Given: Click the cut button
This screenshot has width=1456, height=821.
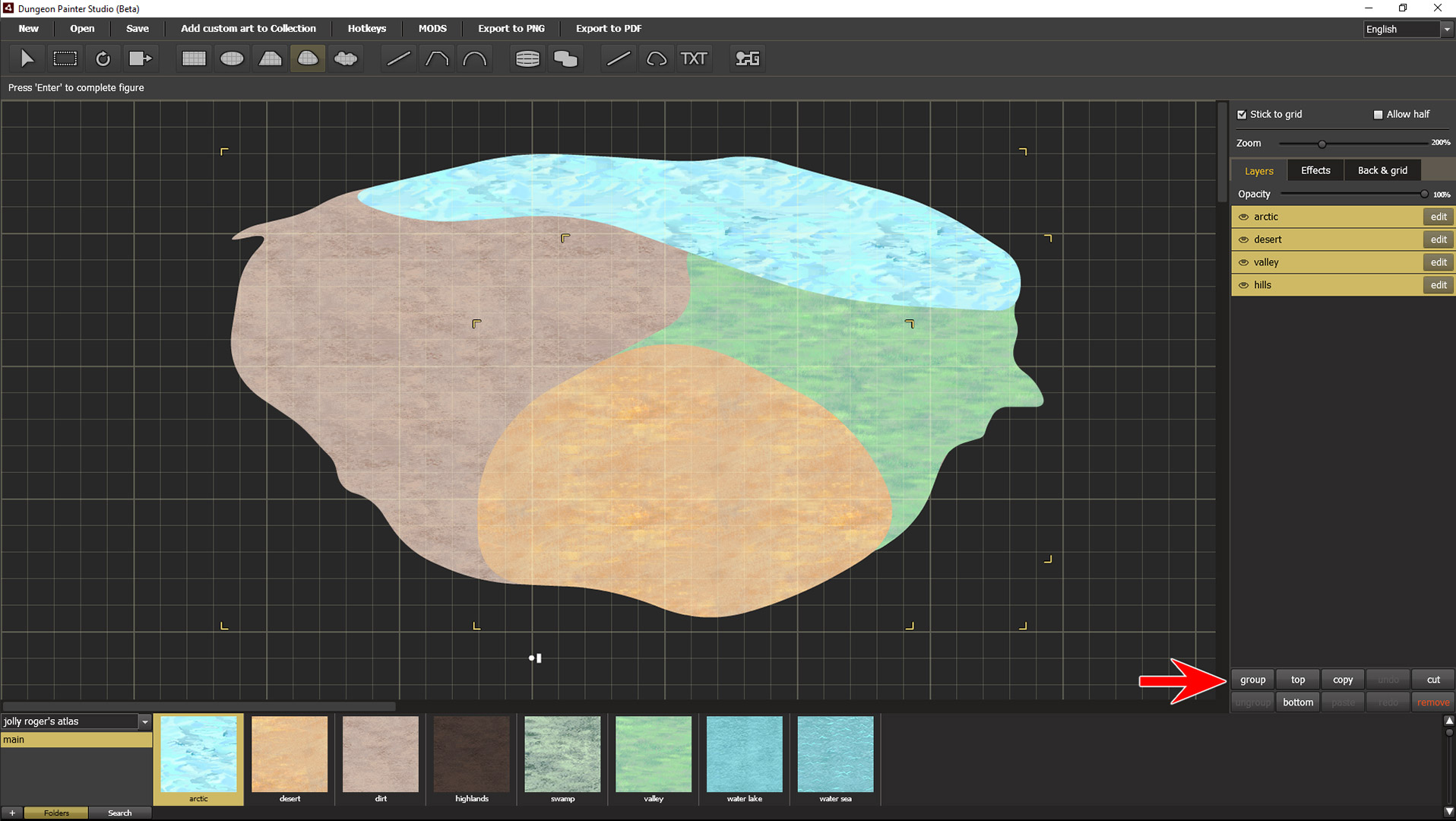Looking at the screenshot, I should [1433, 680].
